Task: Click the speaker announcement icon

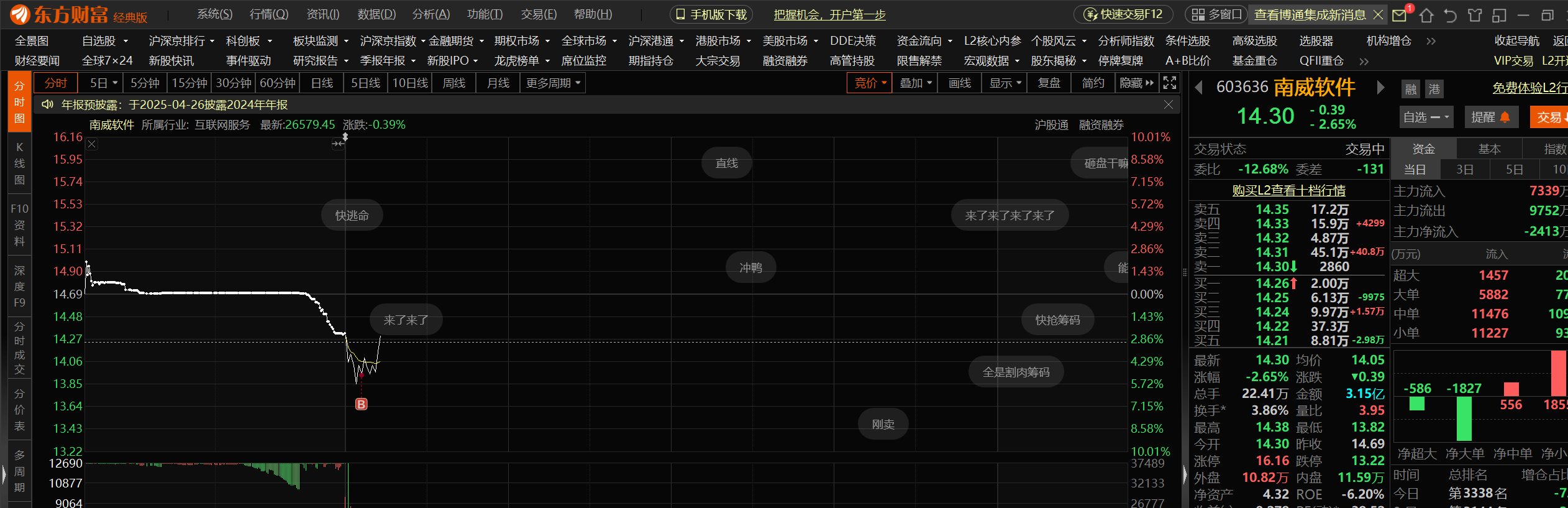Action: tap(47, 104)
